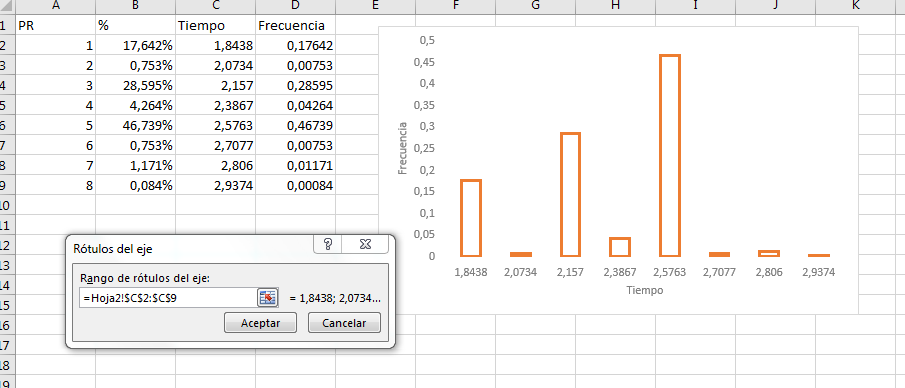
Task: Select column G header
Action: point(535,6)
